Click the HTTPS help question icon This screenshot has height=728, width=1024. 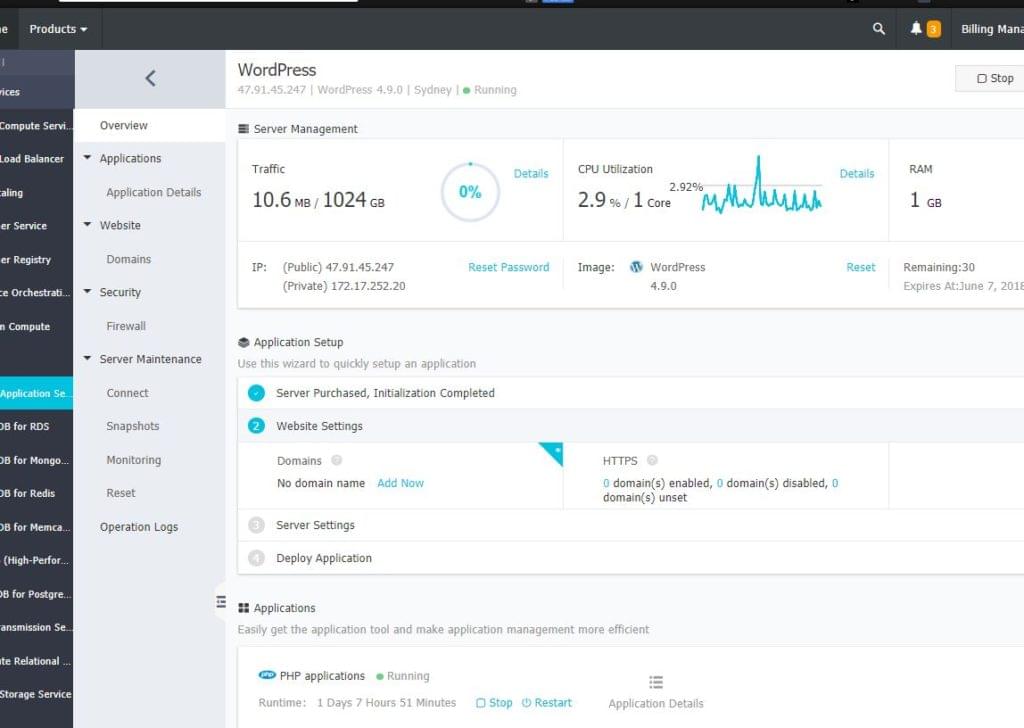(x=652, y=461)
